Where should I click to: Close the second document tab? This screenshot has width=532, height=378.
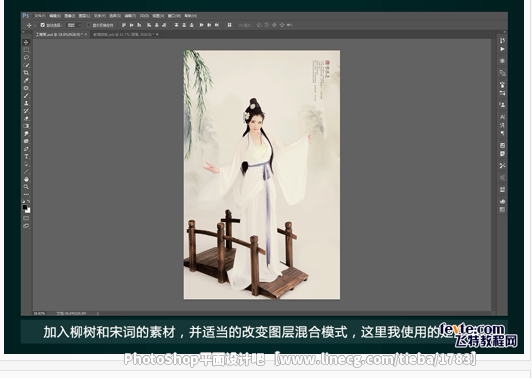tap(157, 34)
